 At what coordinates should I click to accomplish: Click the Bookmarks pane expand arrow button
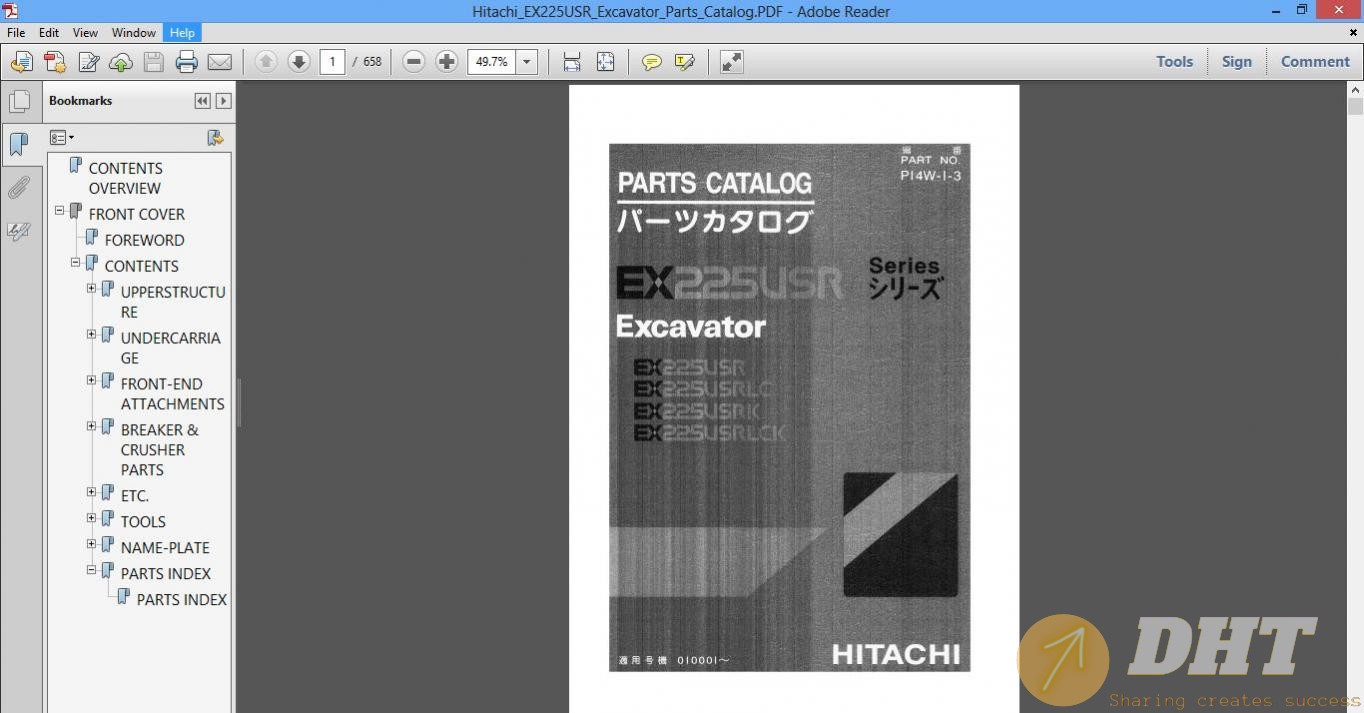coord(223,101)
